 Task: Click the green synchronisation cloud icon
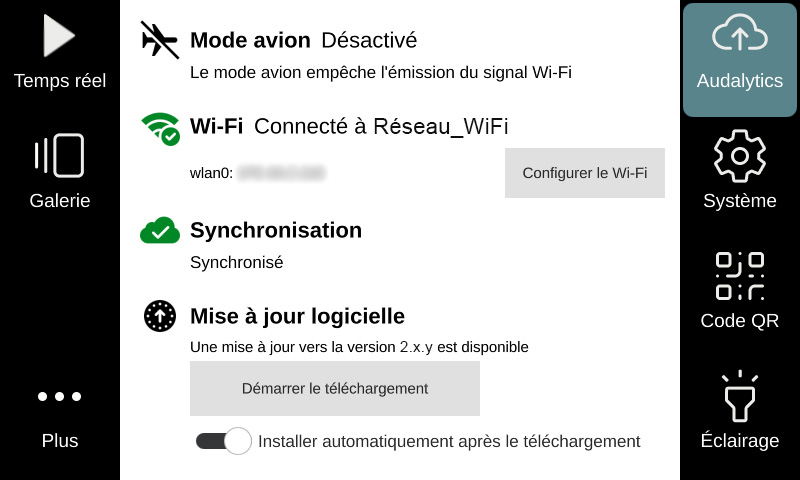160,231
